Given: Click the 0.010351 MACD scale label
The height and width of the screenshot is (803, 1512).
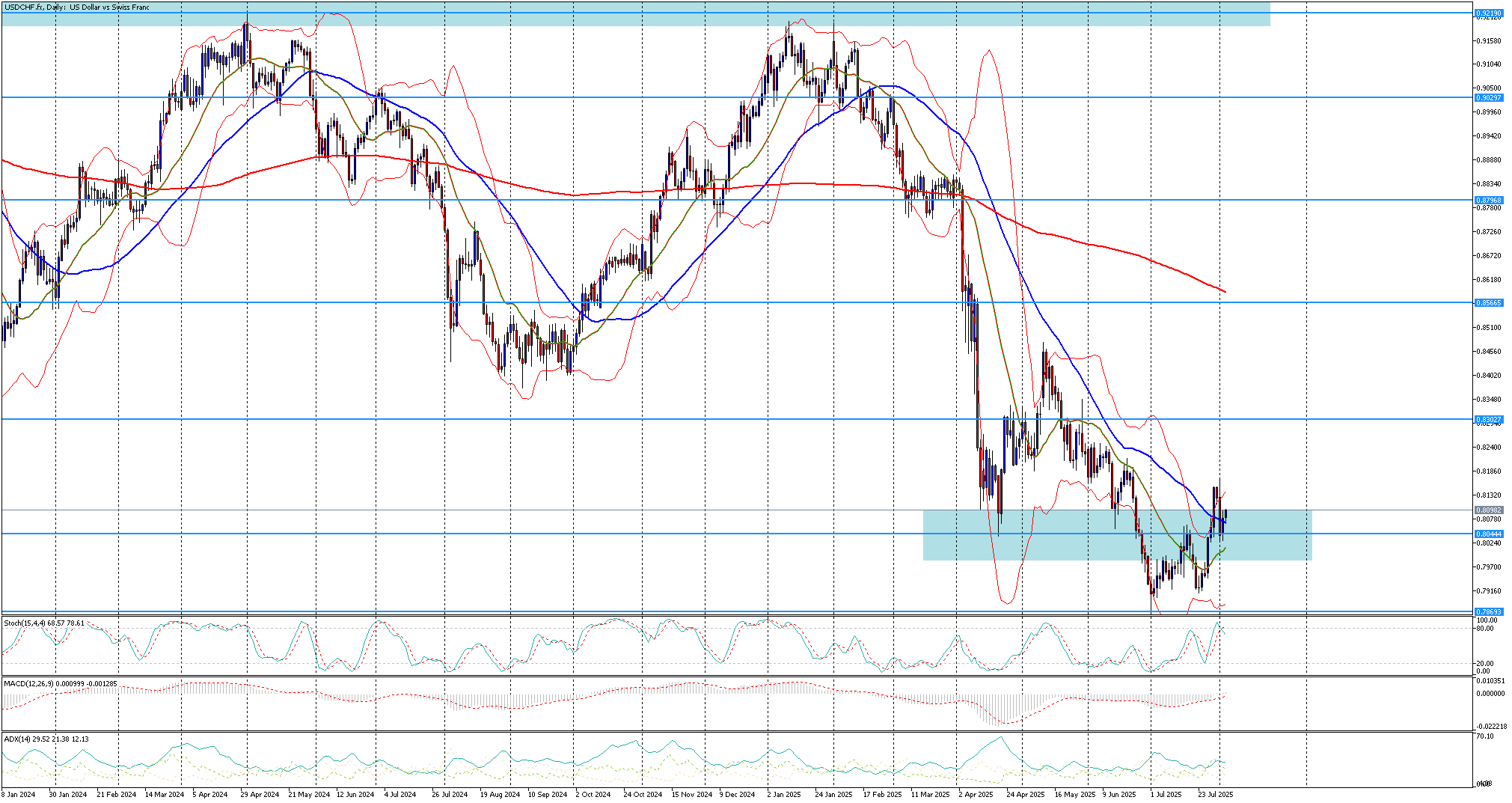Looking at the screenshot, I should click(x=1490, y=681).
